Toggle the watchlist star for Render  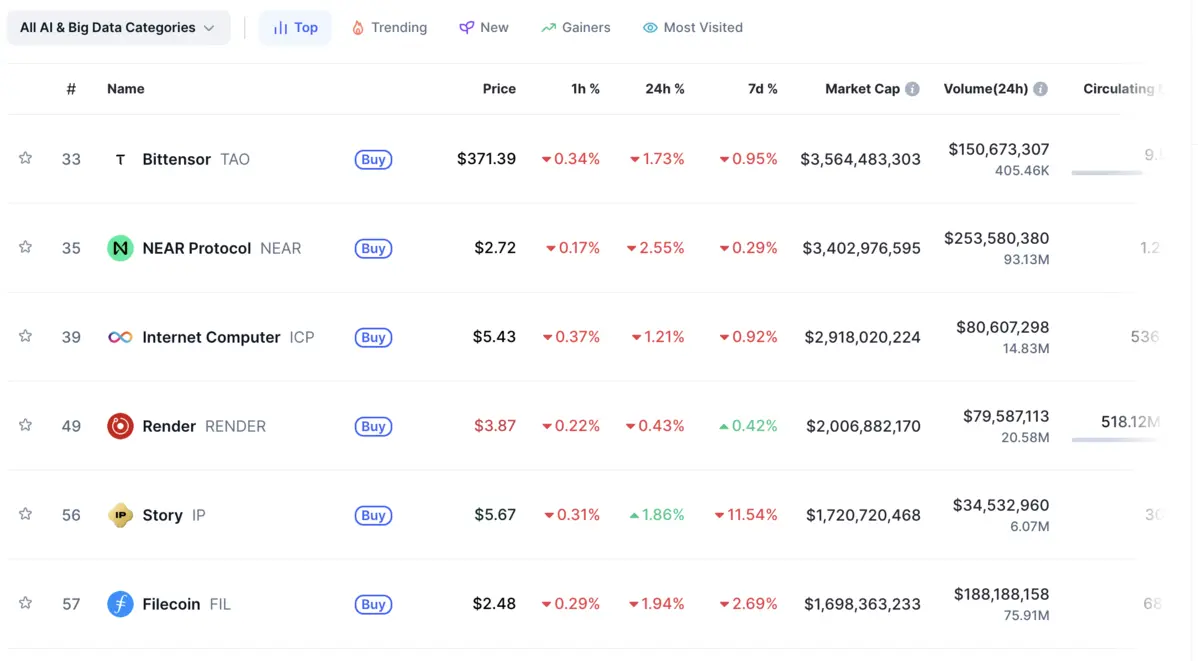pyautogui.click(x=25, y=424)
